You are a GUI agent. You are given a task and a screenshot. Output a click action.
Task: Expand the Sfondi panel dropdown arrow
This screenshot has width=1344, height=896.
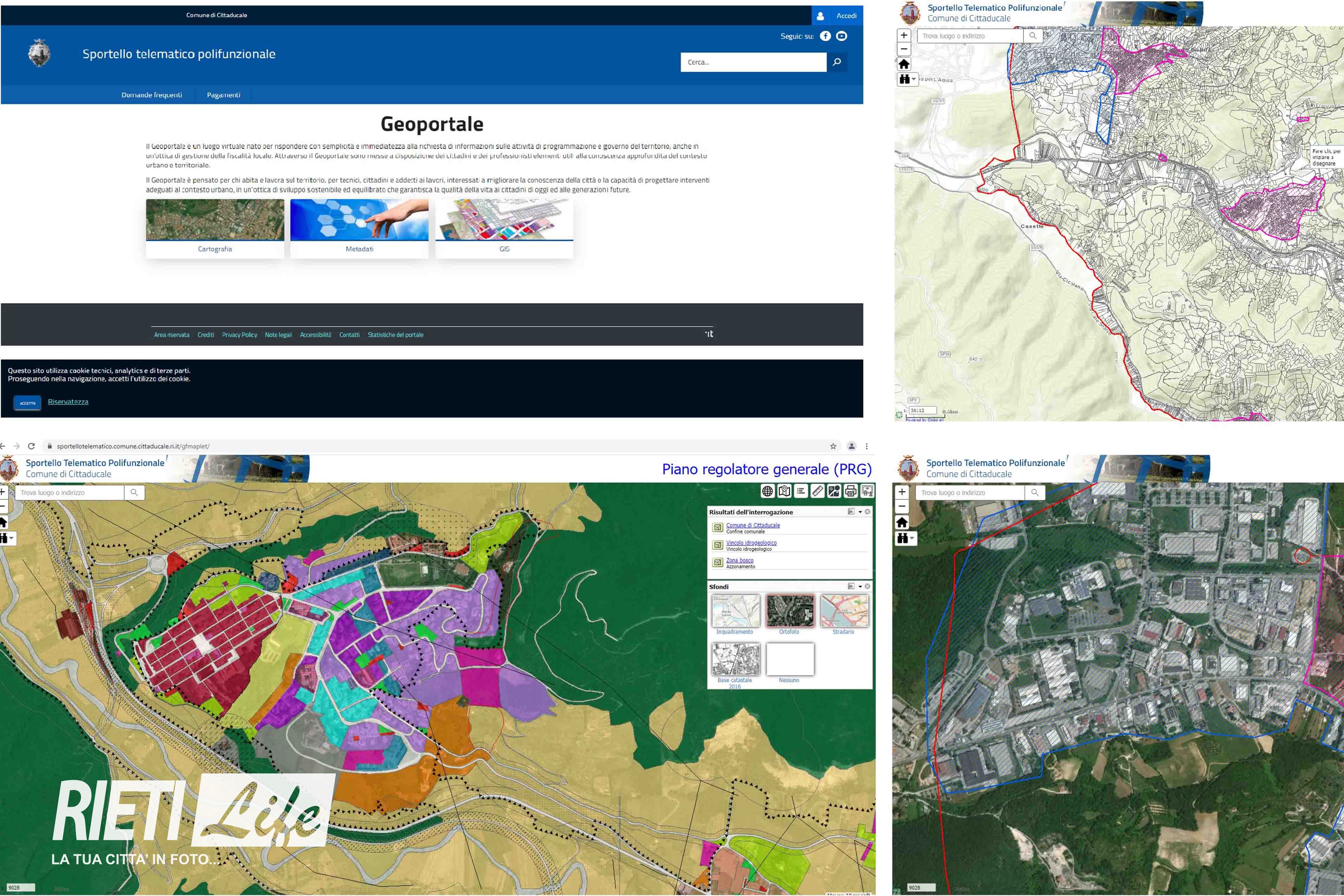pos(860,587)
